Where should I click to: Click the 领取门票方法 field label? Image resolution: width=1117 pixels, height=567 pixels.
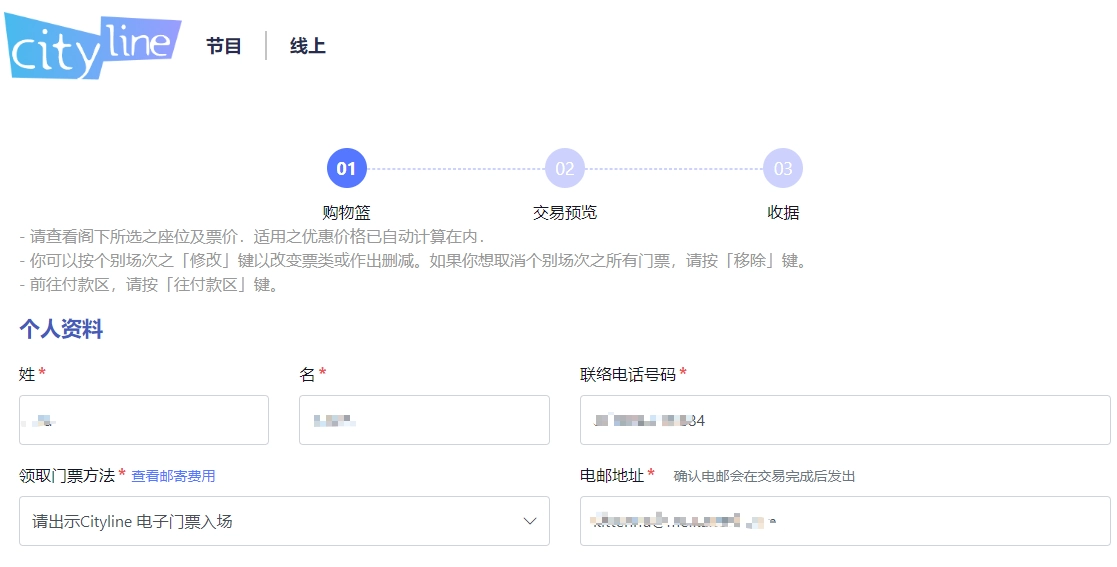pyautogui.click(x=66, y=476)
